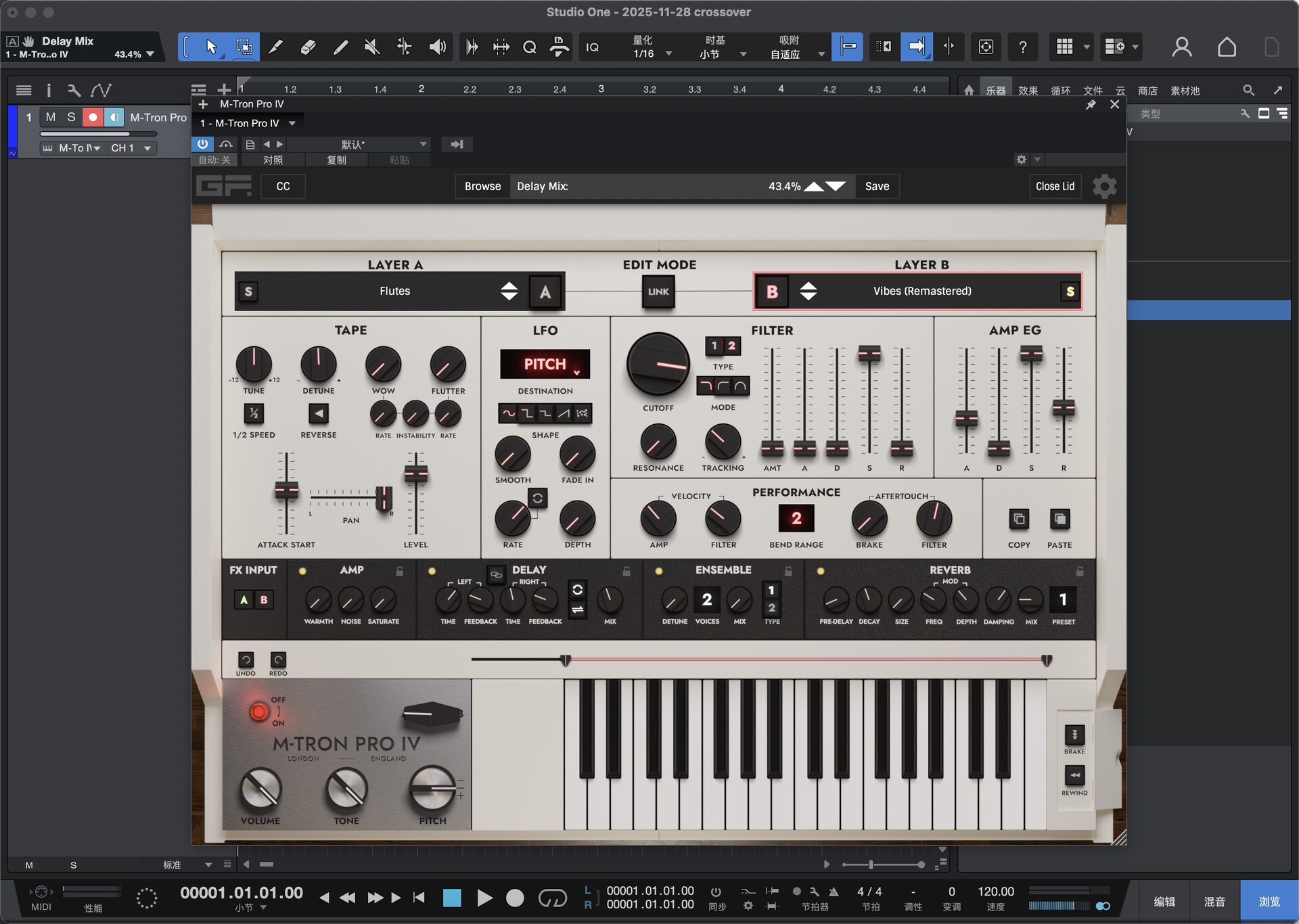
Task: Open the LFO Pitch destination dropdown
Action: [545, 364]
